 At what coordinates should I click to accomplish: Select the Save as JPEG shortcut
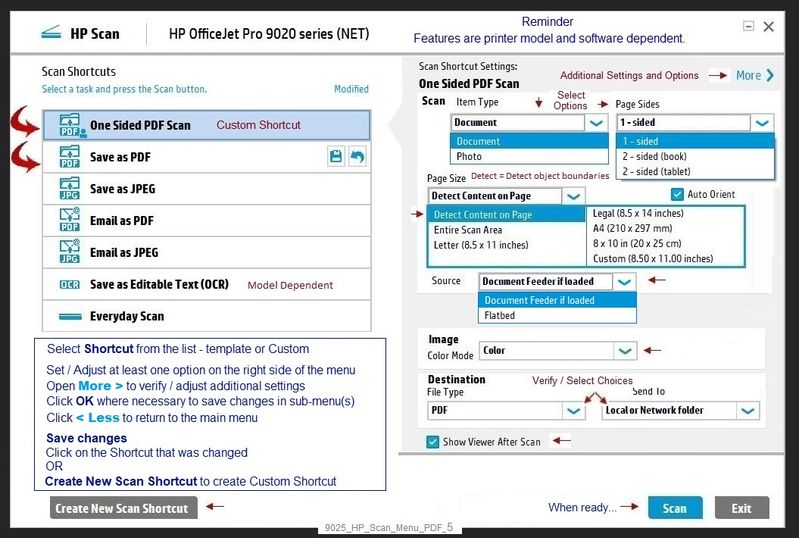coord(206,189)
